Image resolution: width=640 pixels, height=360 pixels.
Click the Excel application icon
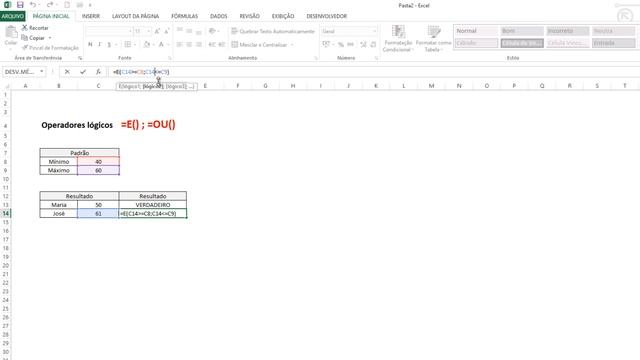coord(7,5)
